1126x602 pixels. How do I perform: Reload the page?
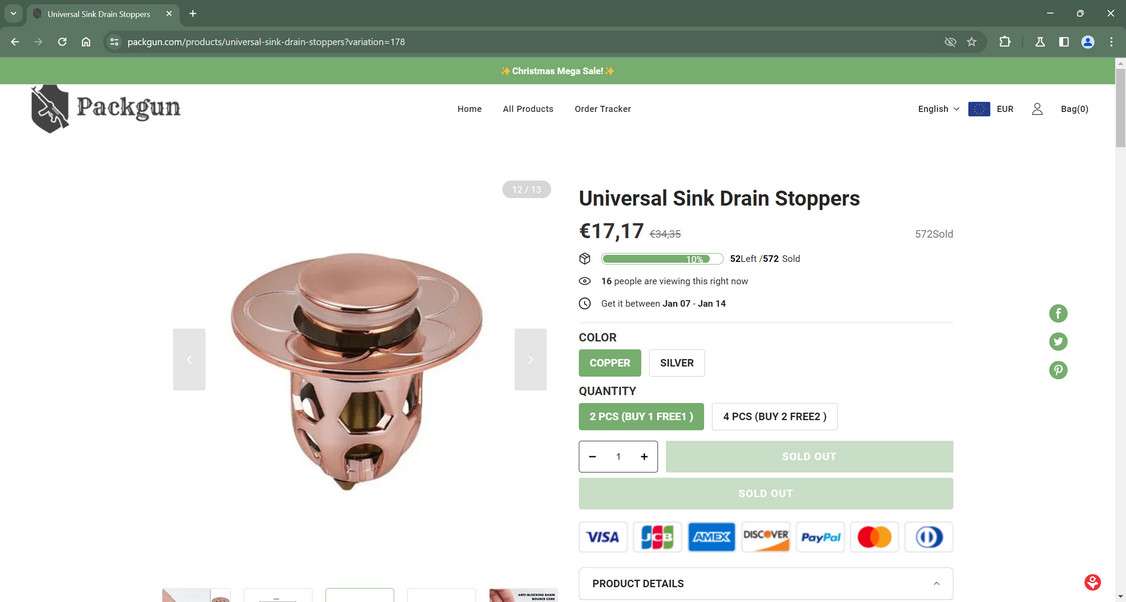click(x=62, y=42)
